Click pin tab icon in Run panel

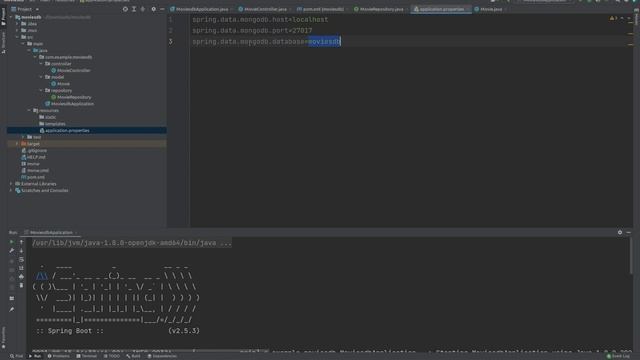12,310
